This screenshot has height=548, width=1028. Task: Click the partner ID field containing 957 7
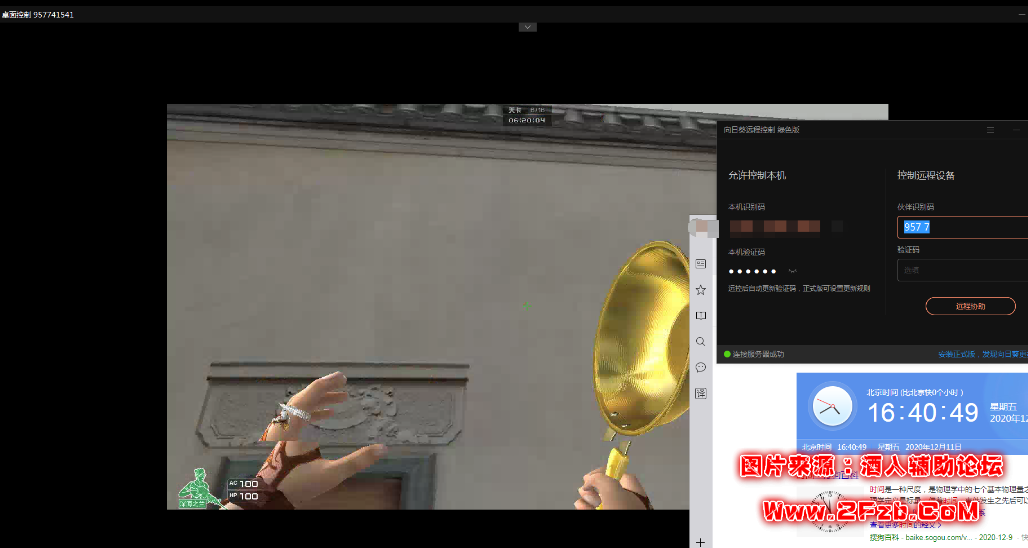coord(962,227)
